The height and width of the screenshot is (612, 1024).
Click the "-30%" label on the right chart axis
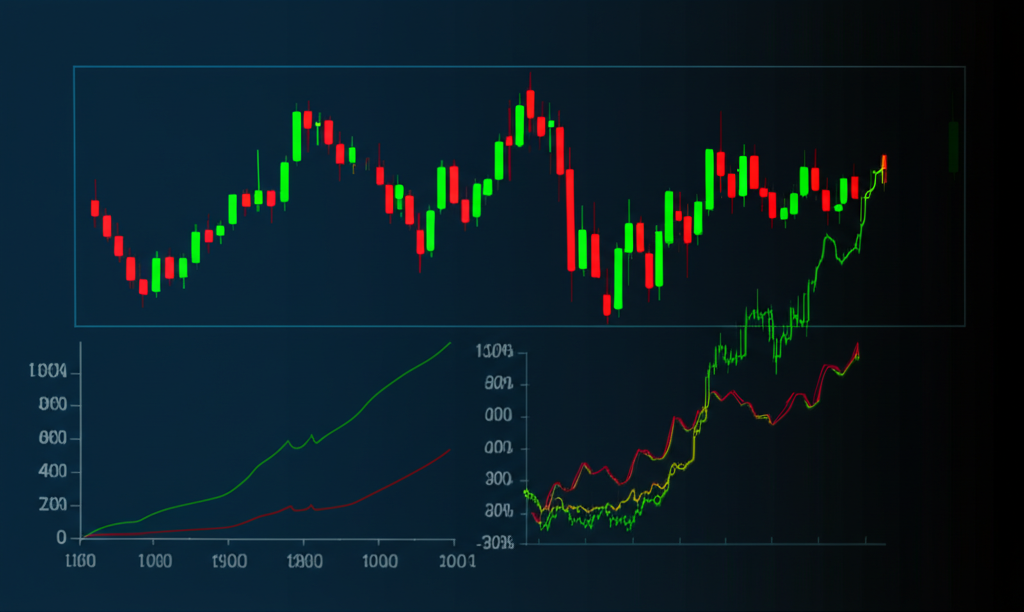point(497,543)
